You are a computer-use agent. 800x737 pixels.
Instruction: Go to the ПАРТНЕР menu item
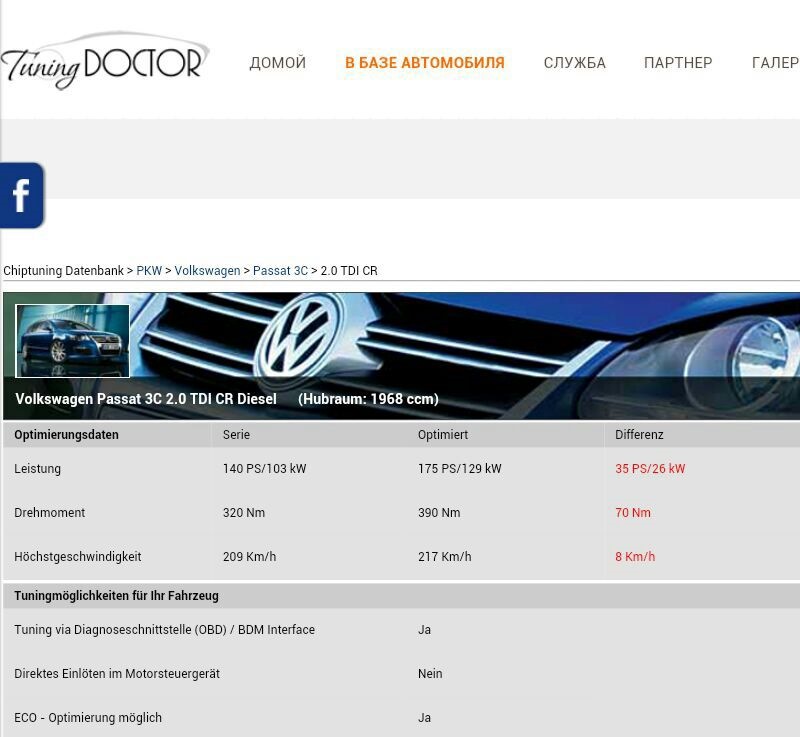[678, 63]
